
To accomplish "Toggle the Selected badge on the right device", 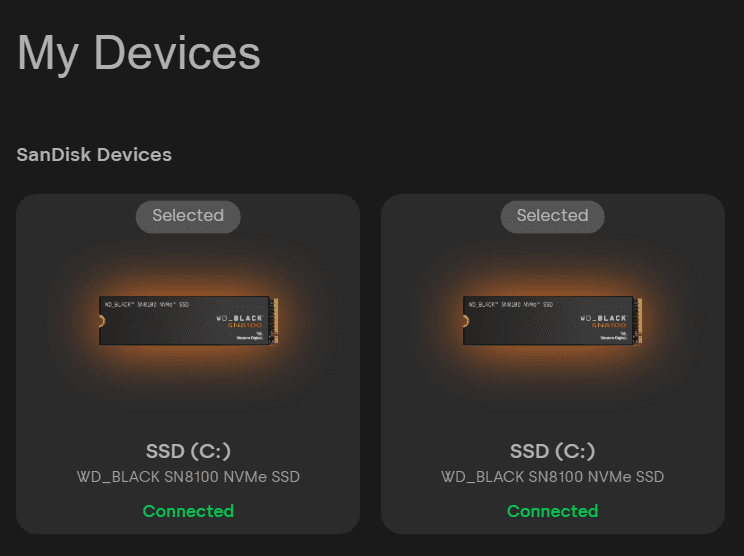I will 552,216.
